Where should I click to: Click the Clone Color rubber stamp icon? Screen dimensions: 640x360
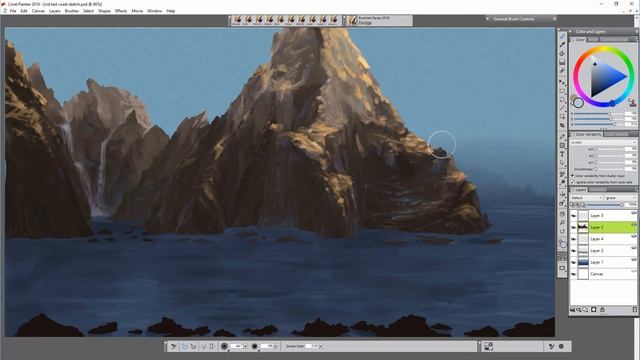coord(632,102)
